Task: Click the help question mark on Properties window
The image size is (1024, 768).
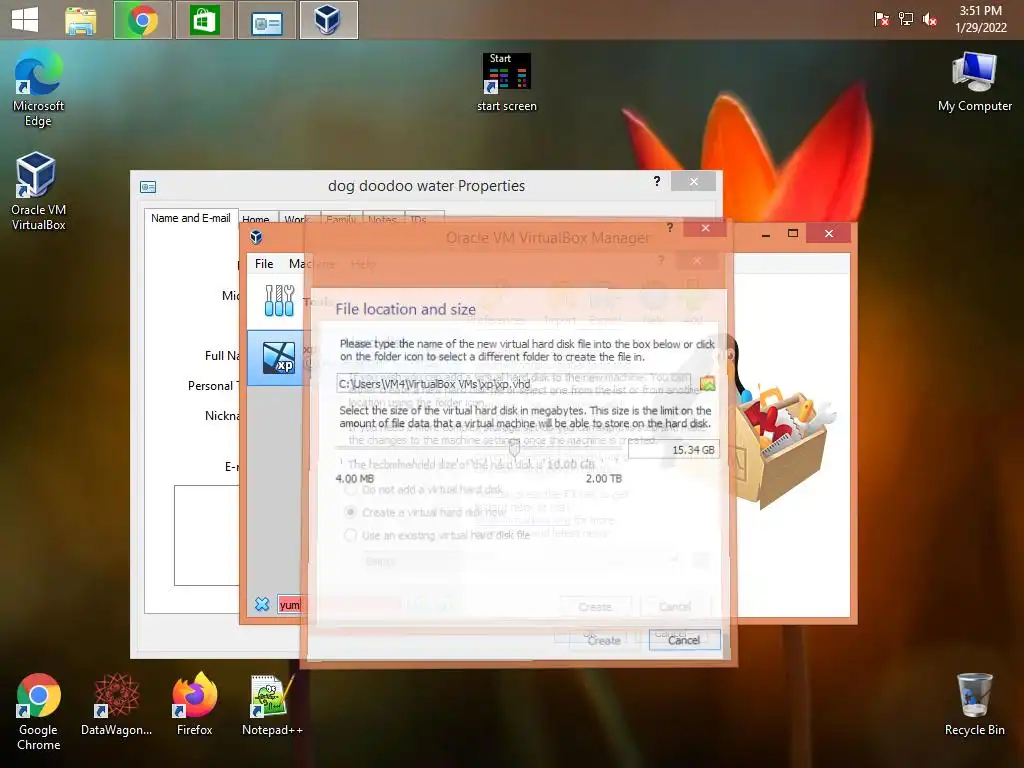Action: click(657, 181)
